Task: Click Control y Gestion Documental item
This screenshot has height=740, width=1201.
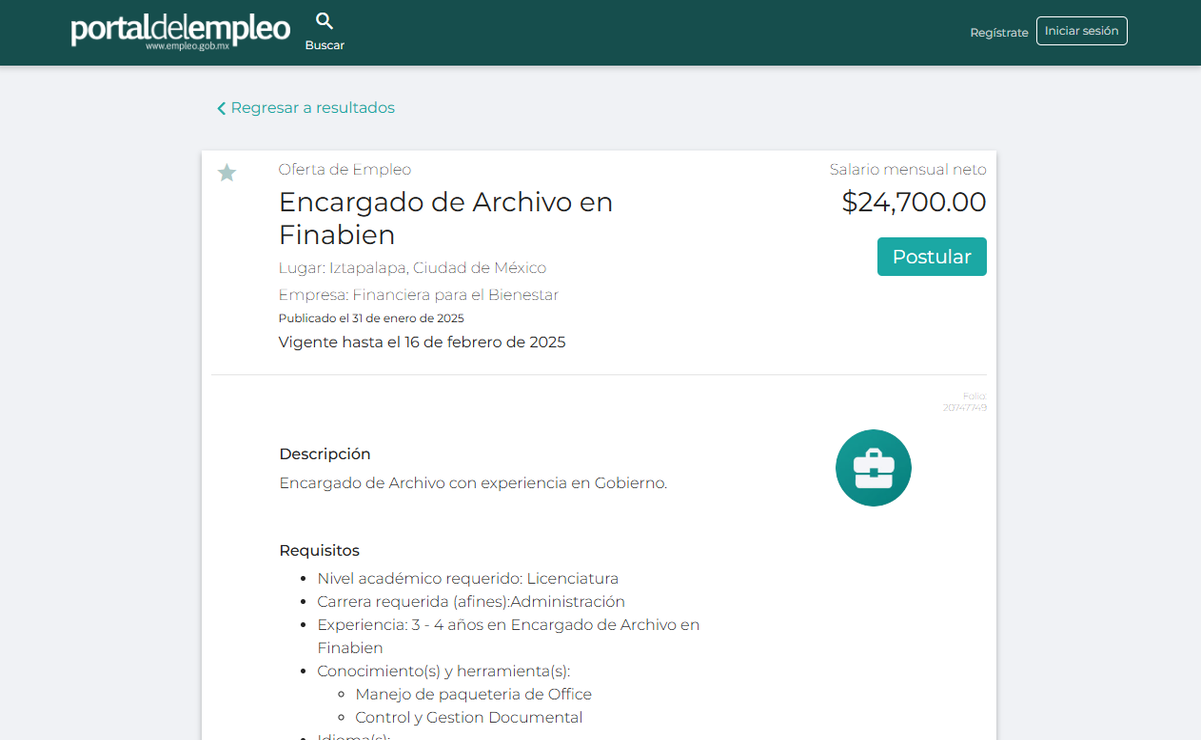Action: coord(469,718)
